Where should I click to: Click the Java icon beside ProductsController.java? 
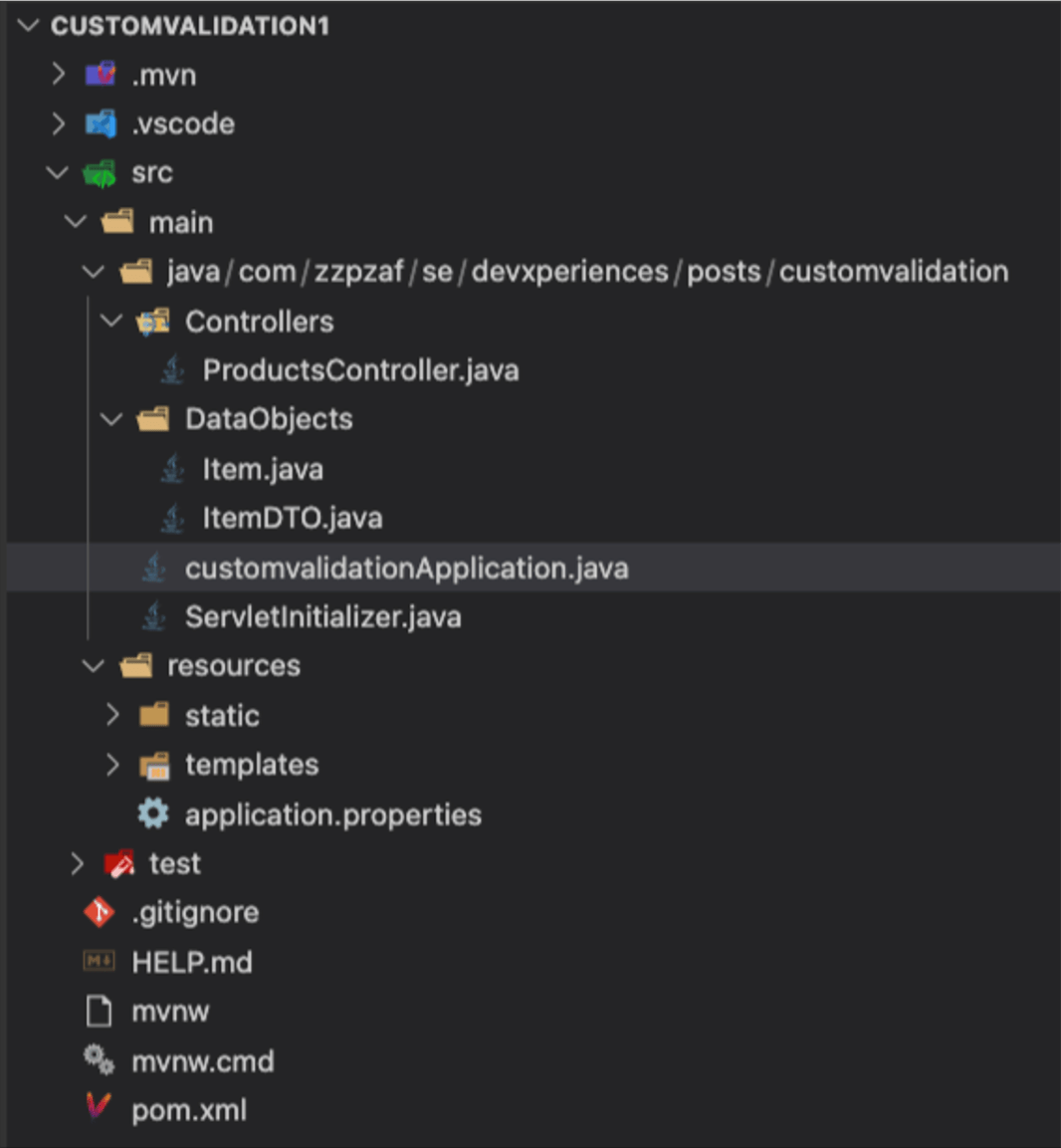[x=170, y=369]
